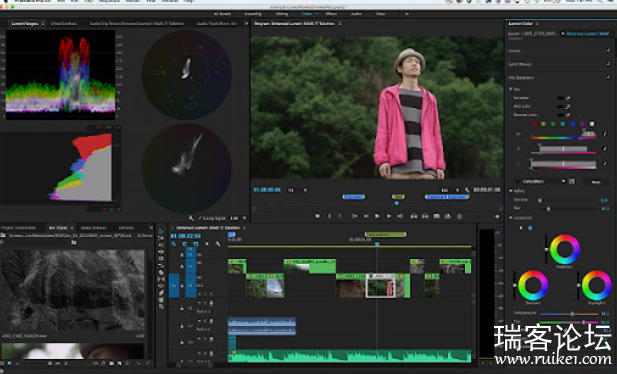Viewport: 617px width, 374px height.
Task: Click Go to In point button
Action: (355, 216)
